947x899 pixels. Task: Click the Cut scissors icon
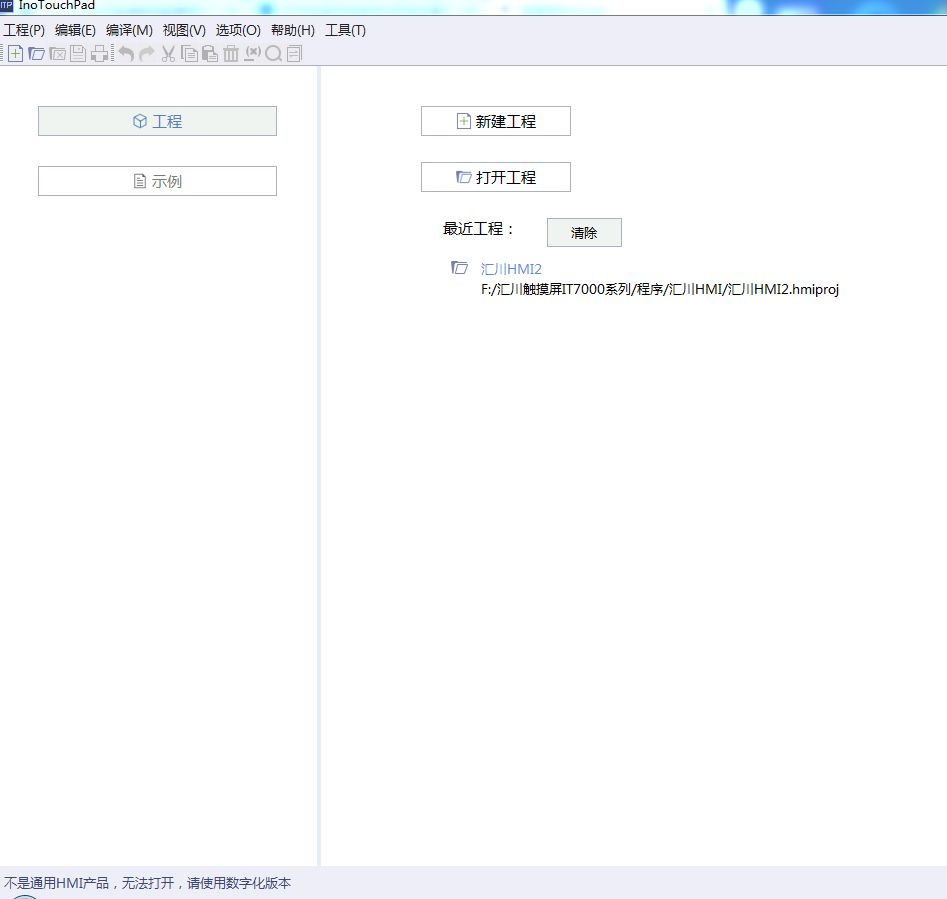[168, 54]
